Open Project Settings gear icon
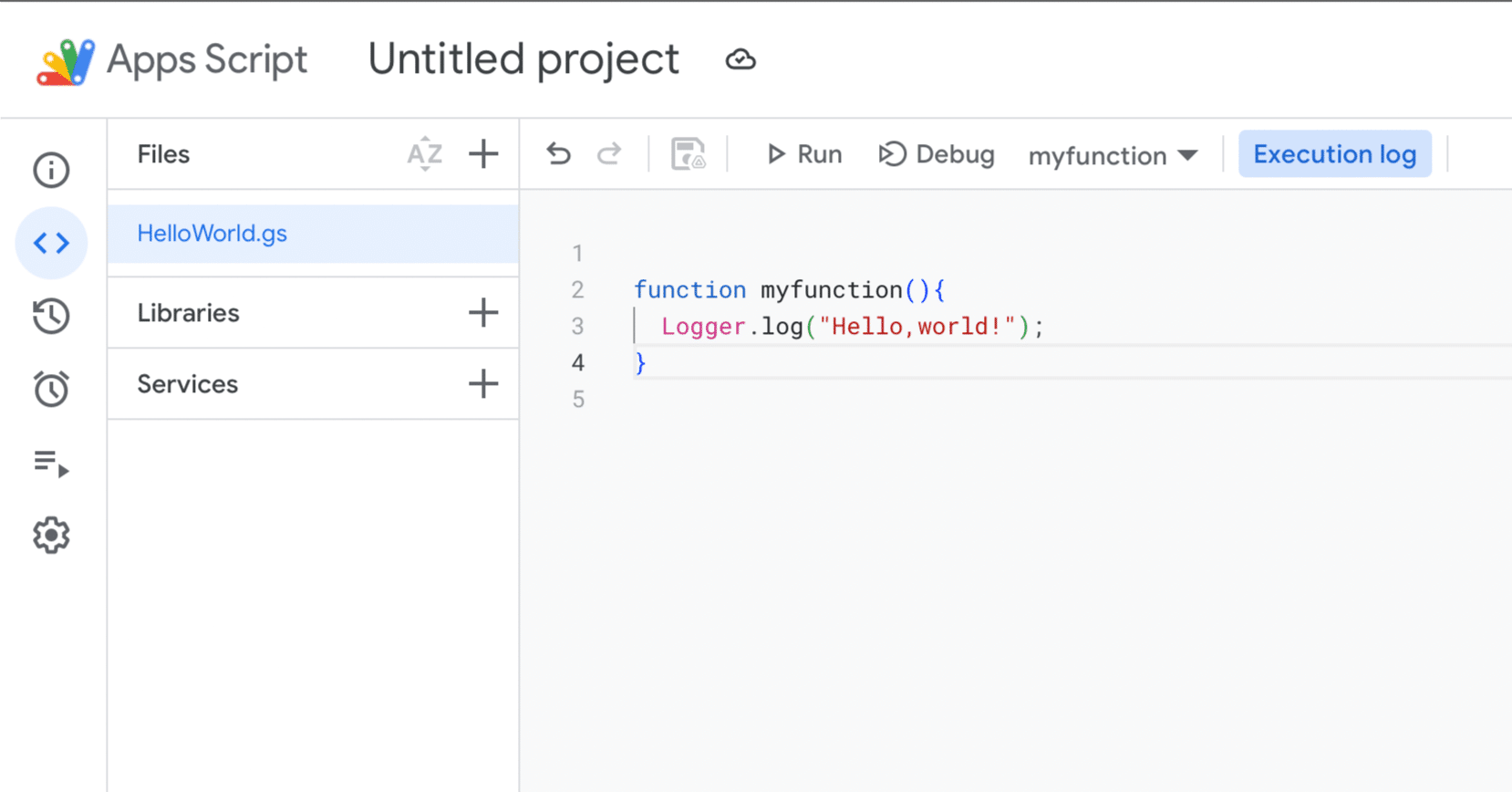This screenshot has height=792, width=1512. click(51, 536)
